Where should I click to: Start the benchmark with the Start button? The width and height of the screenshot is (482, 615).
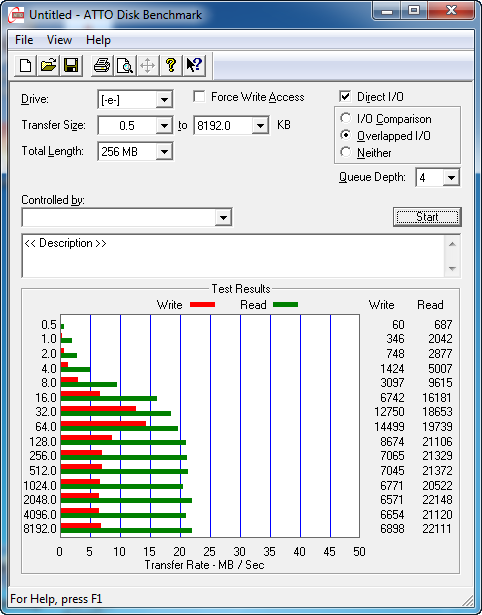[427, 217]
